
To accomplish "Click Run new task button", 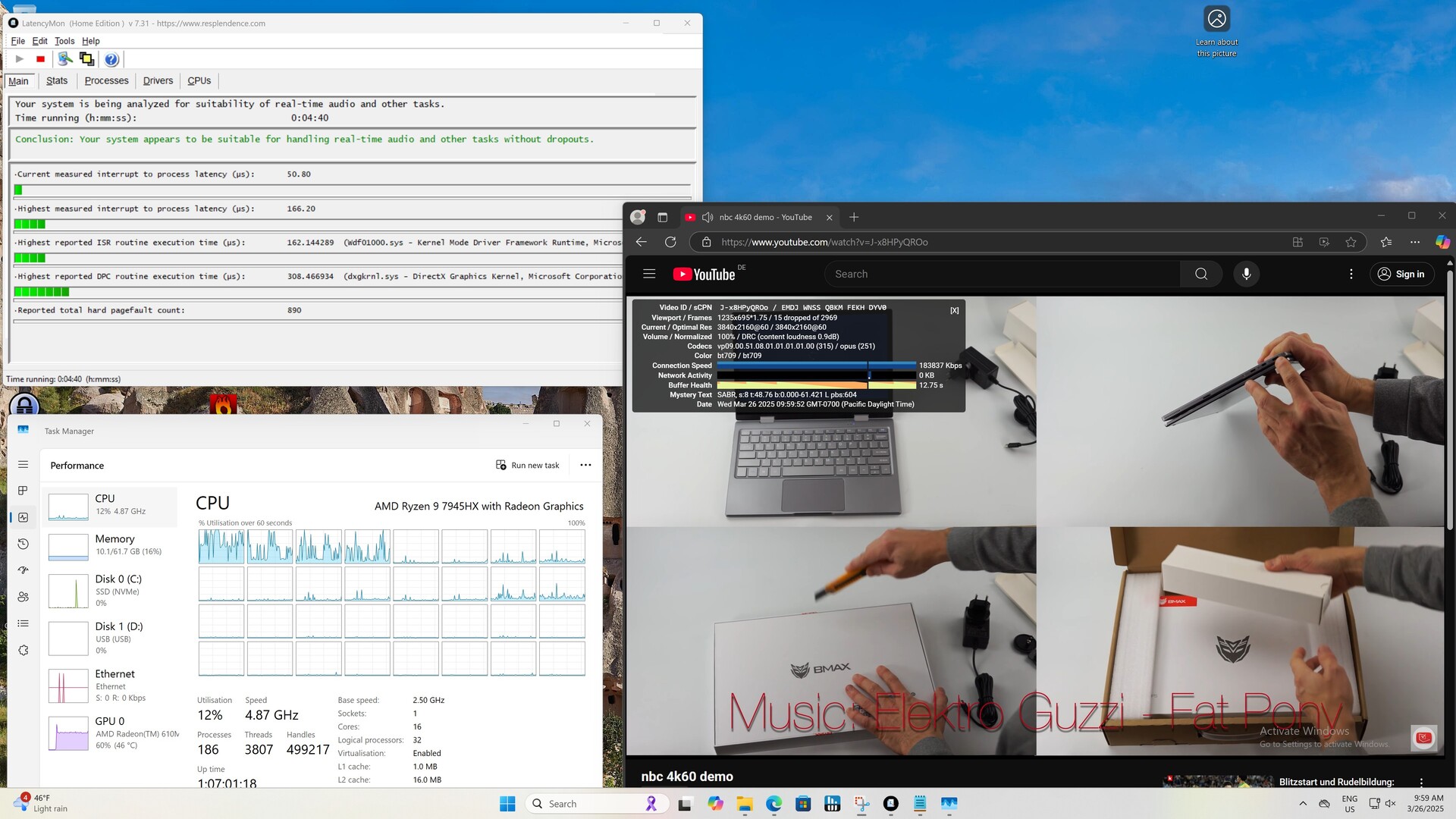I will pos(528,465).
